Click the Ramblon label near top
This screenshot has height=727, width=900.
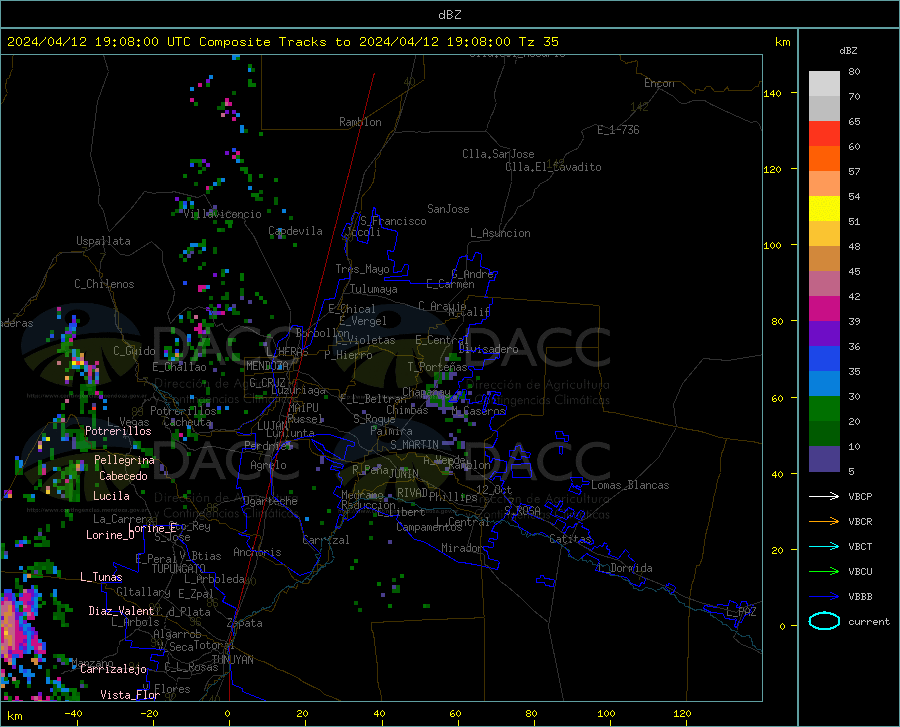coord(360,122)
